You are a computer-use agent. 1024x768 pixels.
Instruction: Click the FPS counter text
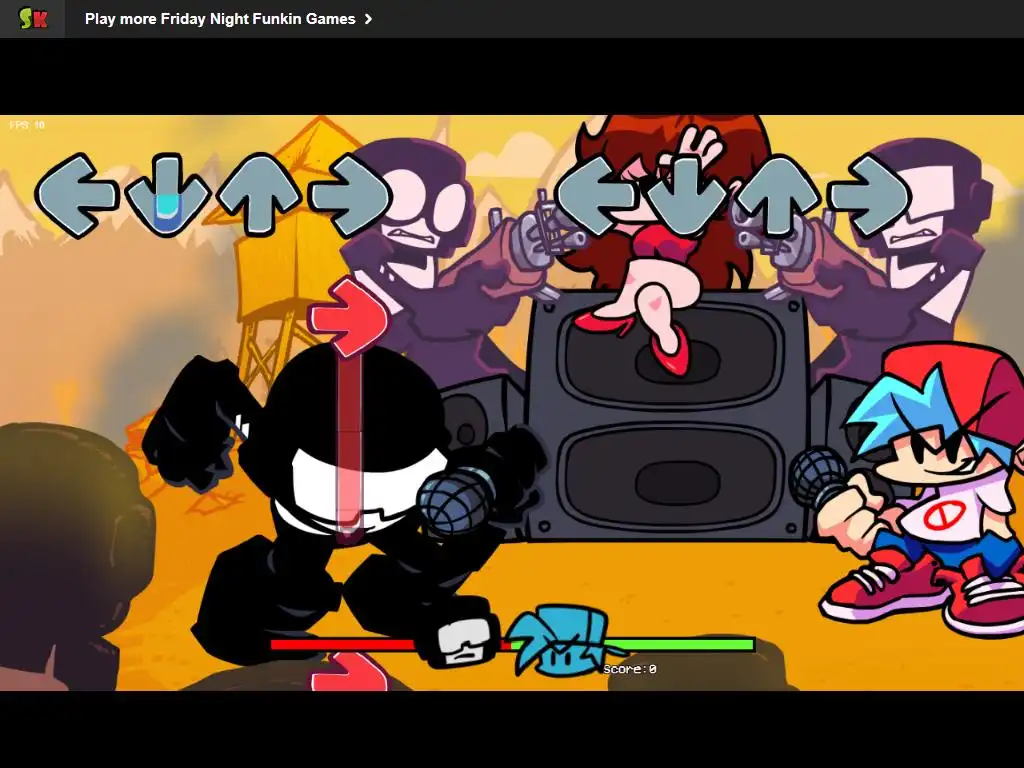pyautogui.click(x=27, y=125)
